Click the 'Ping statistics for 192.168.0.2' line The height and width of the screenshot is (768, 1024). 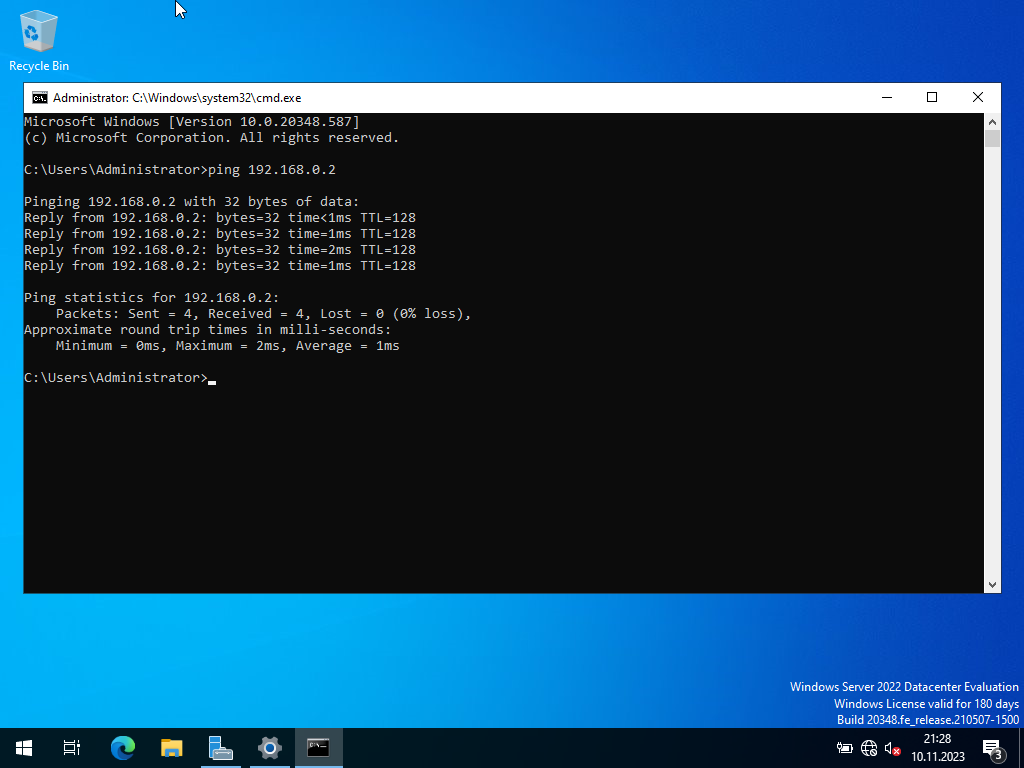click(152, 298)
